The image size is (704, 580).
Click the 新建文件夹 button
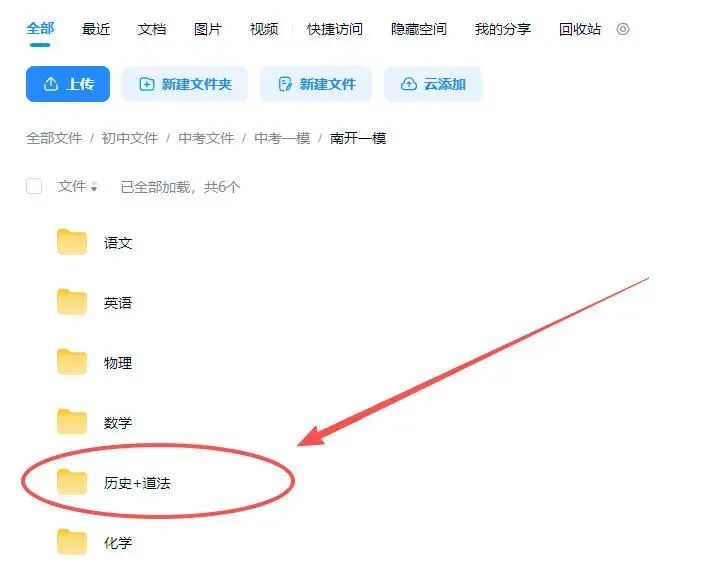pos(185,84)
